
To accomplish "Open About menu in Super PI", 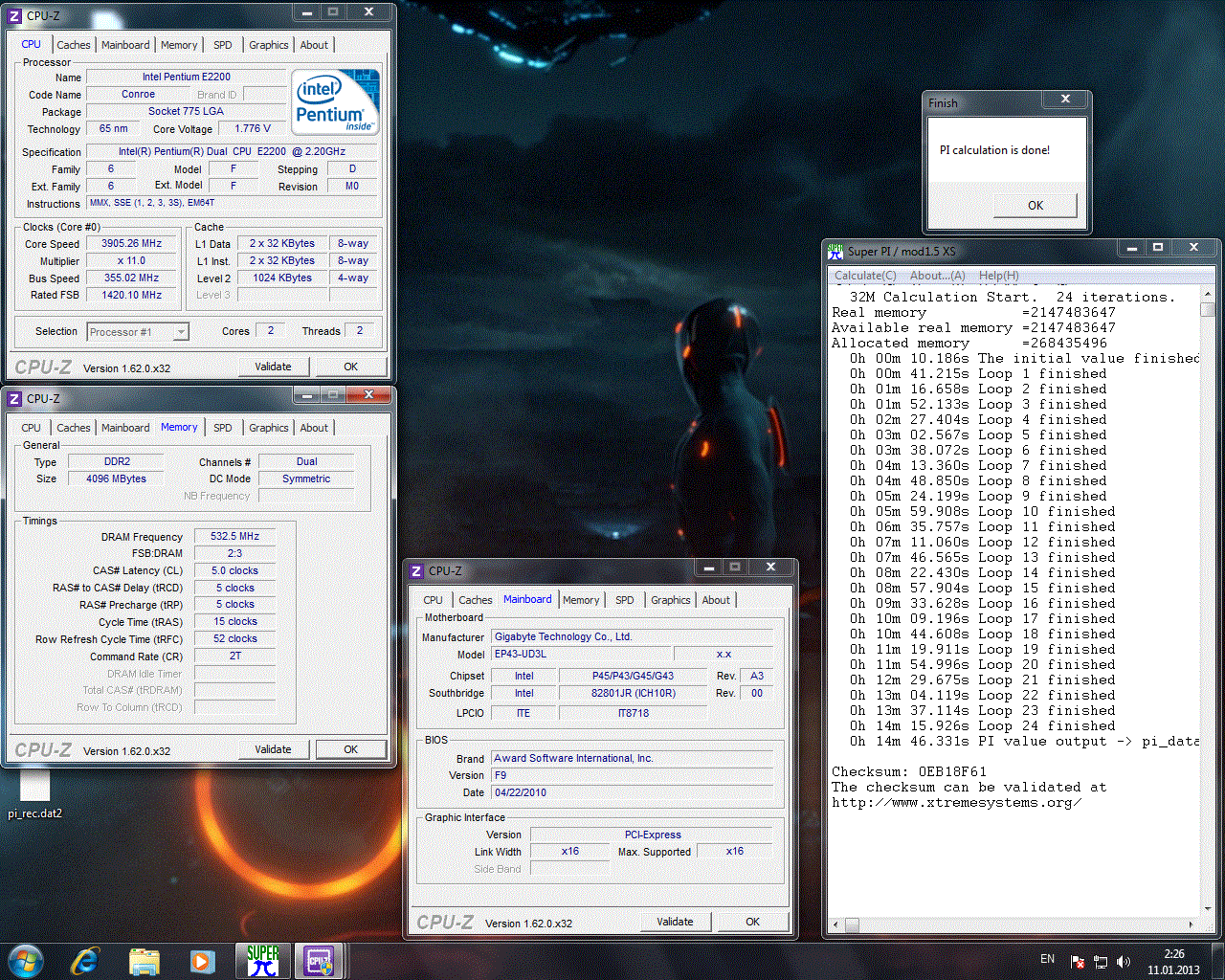I will pos(937,276).
